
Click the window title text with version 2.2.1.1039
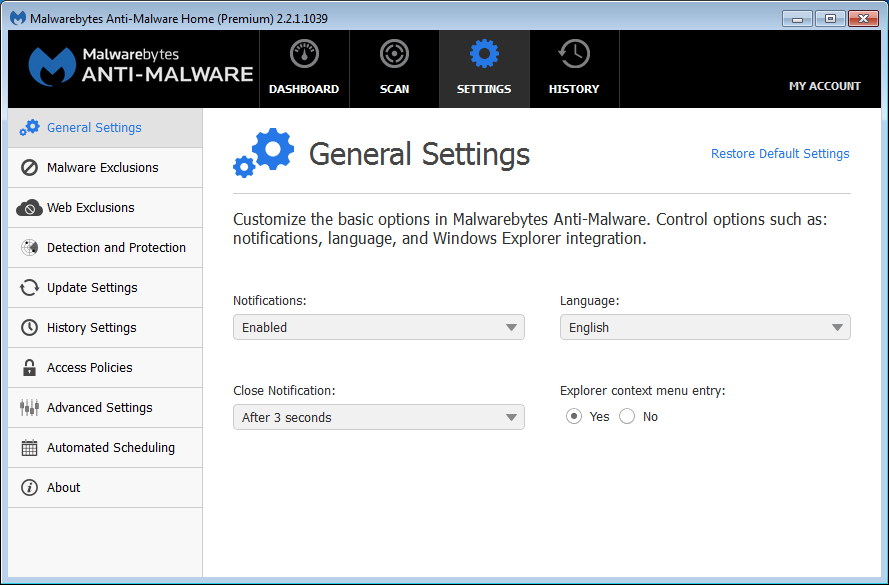click(x=179, y=19)
